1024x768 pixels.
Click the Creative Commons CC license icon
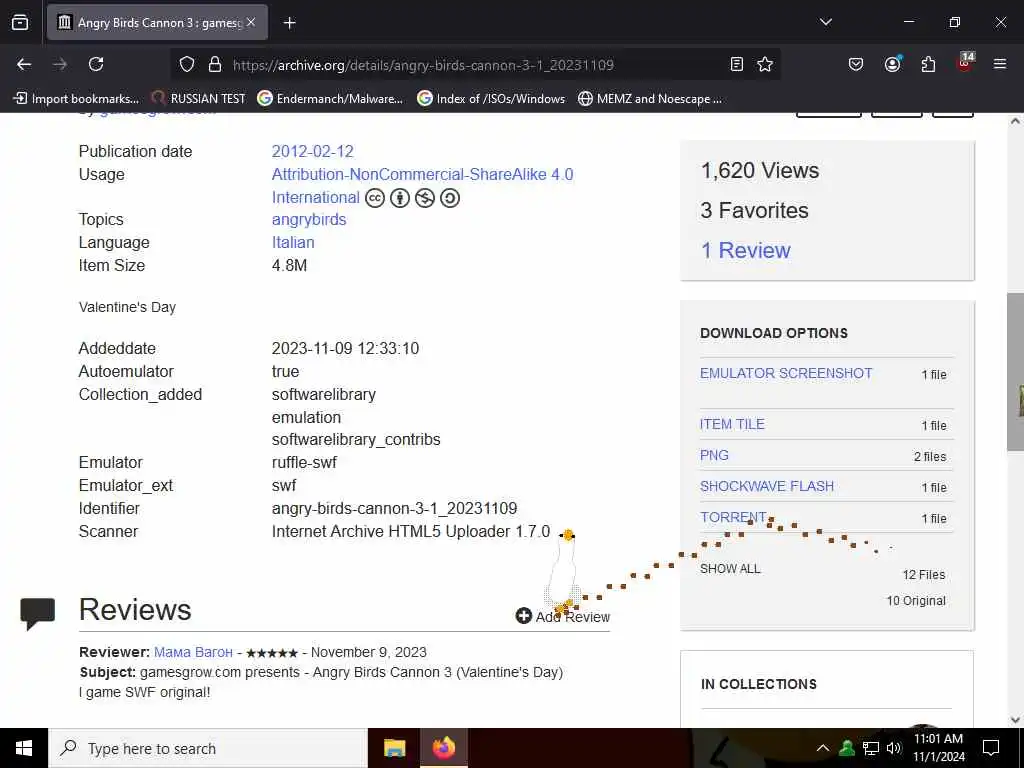pyautogui.click(x=375, y=198)
